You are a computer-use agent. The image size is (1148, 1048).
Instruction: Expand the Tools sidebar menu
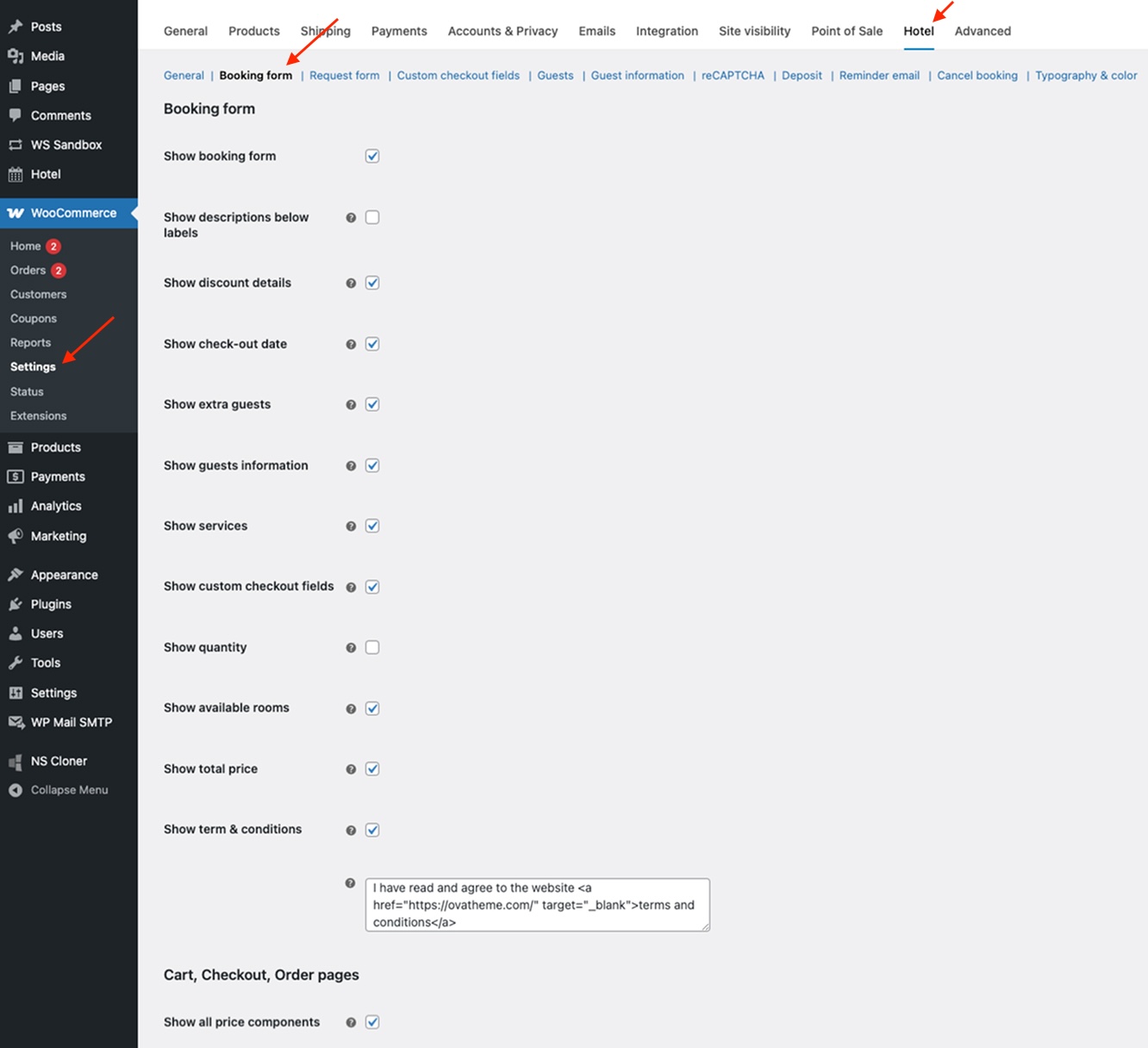click(x=46, y=663)
